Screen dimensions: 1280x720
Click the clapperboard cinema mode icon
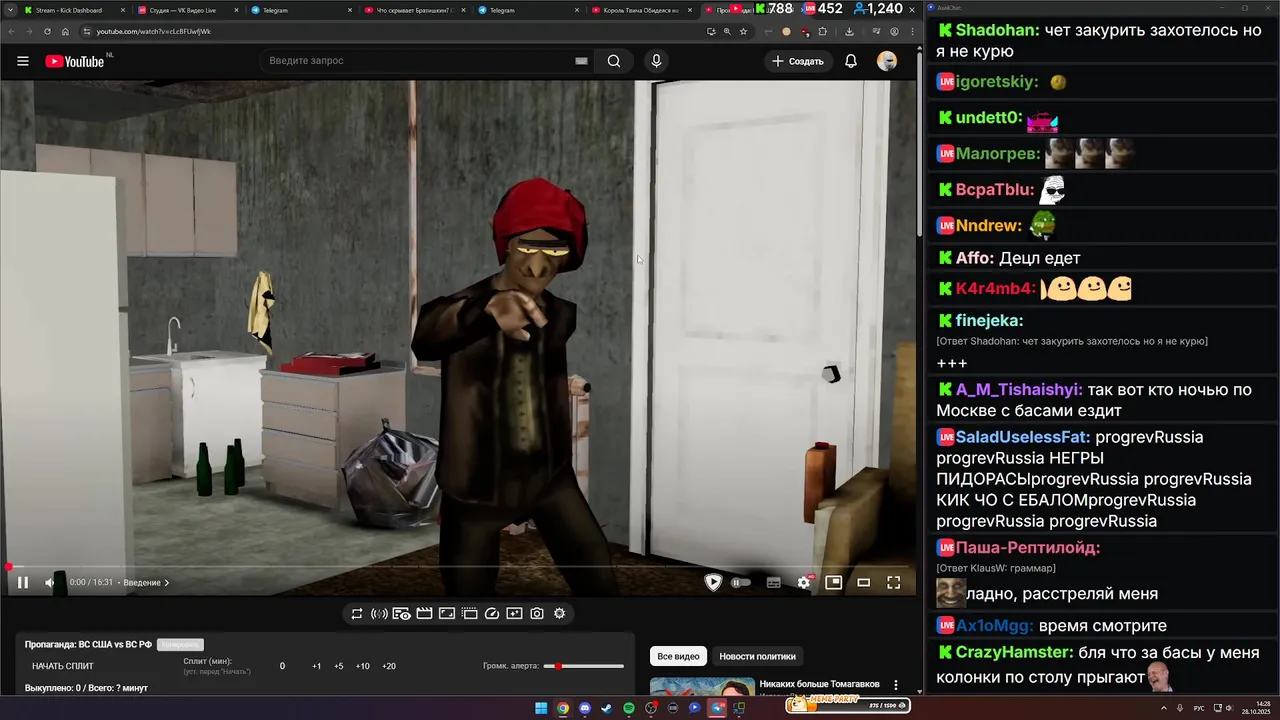(424, 614)
